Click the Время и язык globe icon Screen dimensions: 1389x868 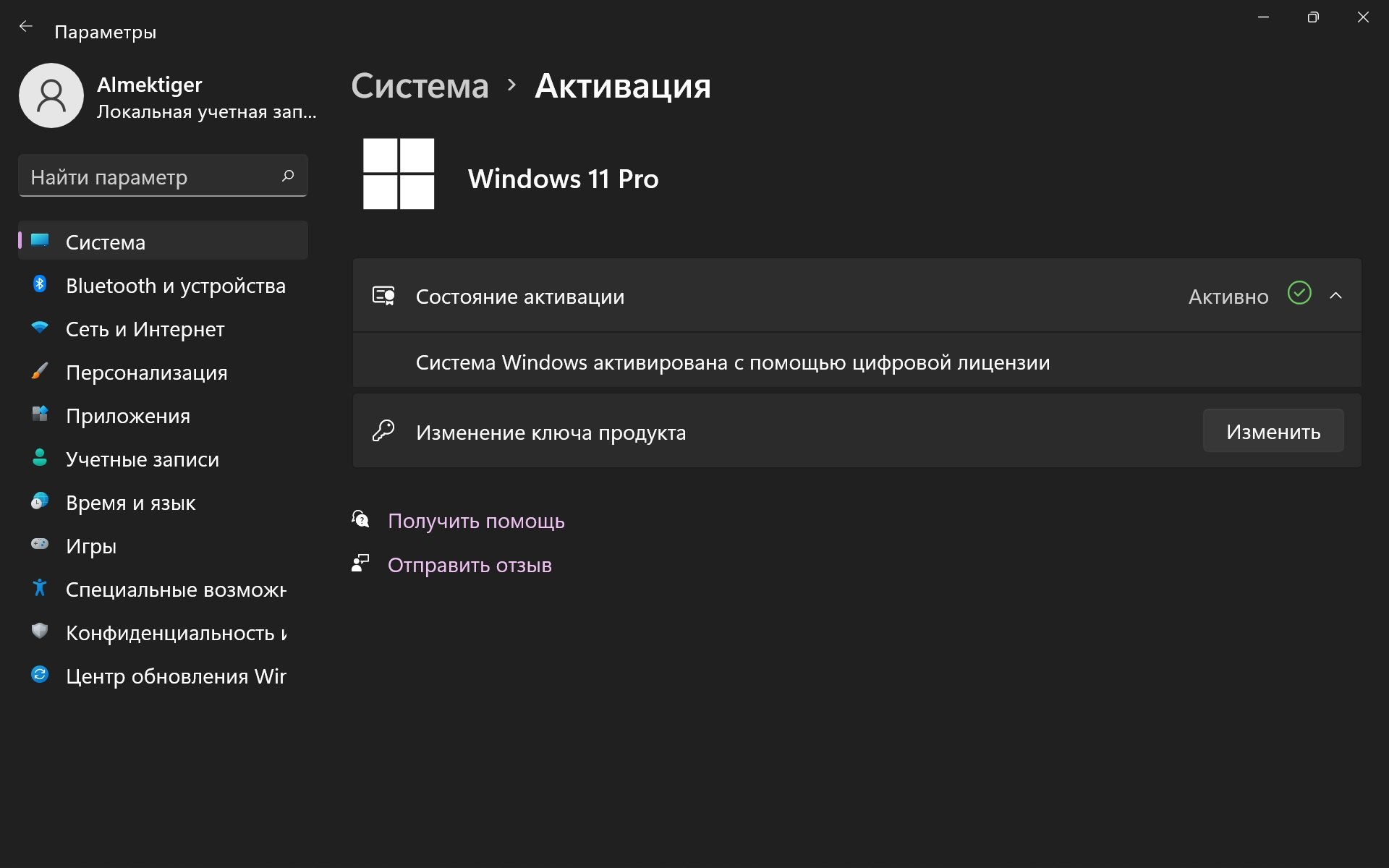40,501
